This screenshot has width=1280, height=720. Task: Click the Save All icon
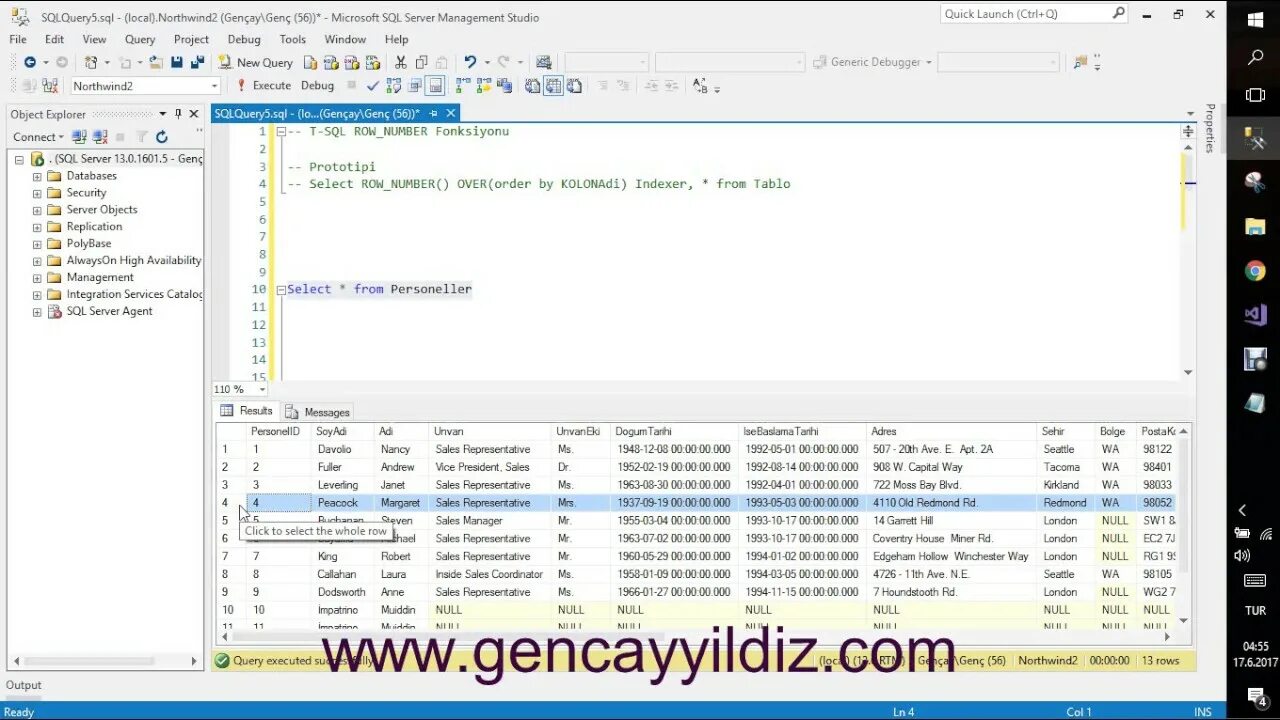pos(197,62)
